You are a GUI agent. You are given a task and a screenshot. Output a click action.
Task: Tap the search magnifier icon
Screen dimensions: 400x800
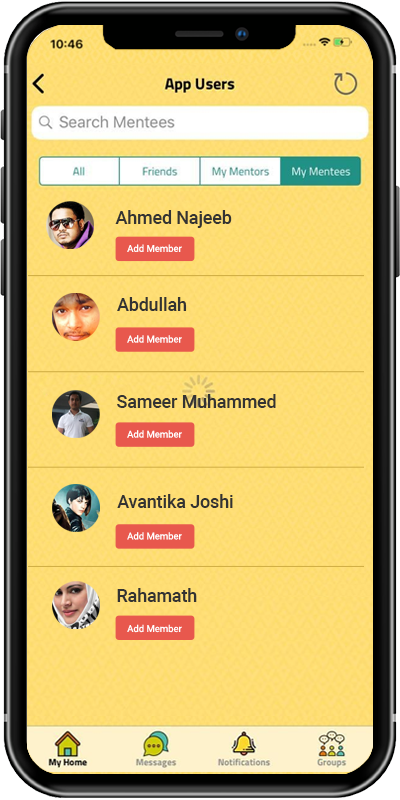(45, 122)
